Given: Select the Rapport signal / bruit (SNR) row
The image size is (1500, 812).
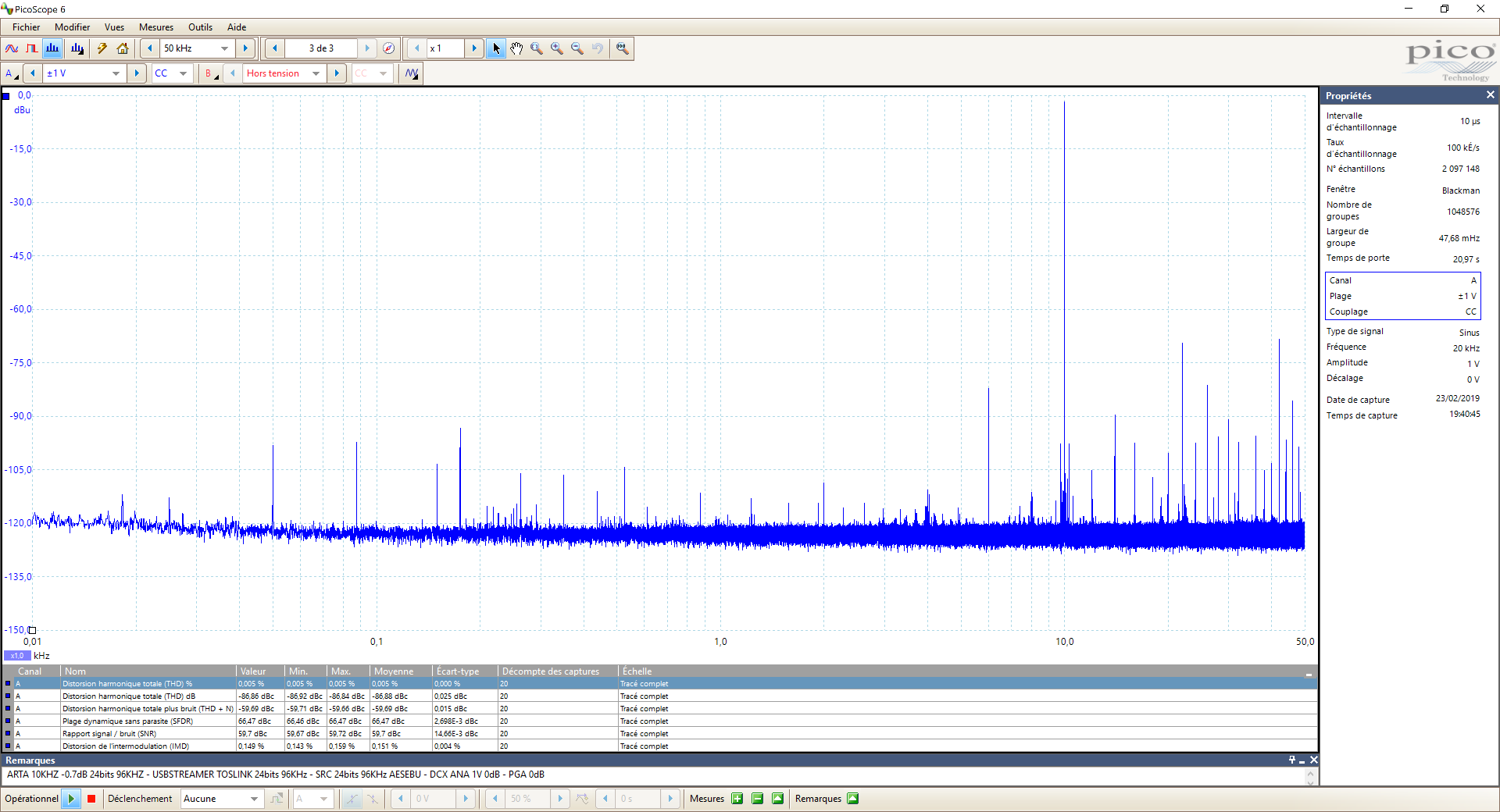Looking at the screenshot, I should (x=659, y=734).
